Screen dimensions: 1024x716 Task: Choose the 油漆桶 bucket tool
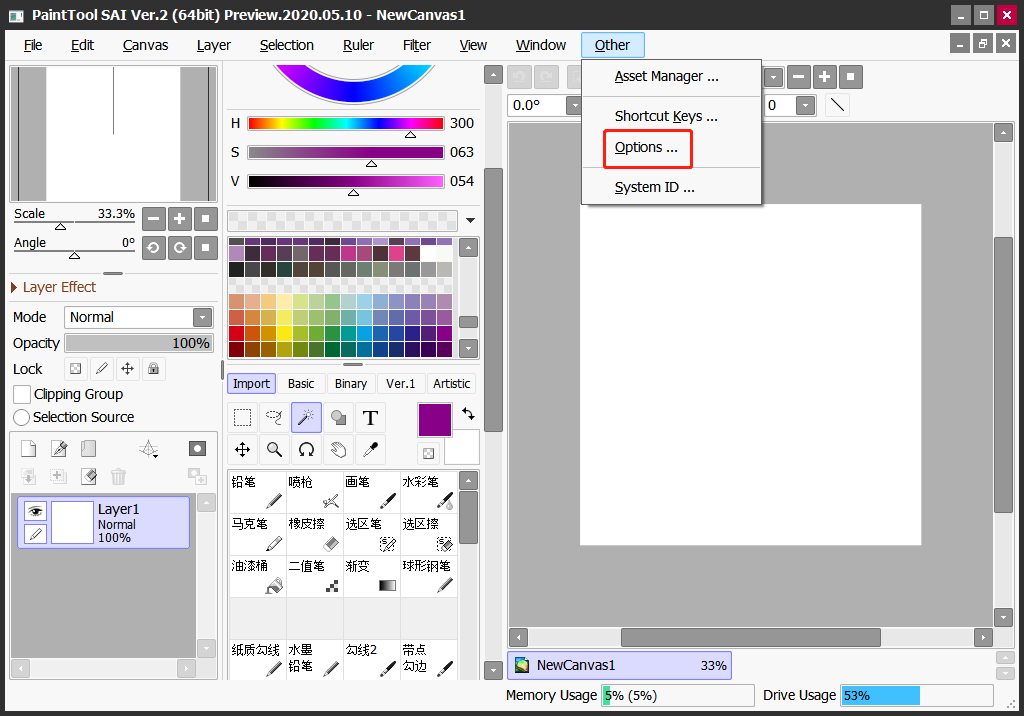pos(257,576)
